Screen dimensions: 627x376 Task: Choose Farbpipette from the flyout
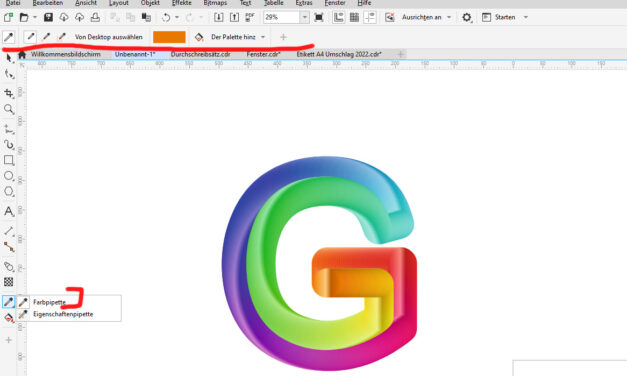[x=49, y=302]
